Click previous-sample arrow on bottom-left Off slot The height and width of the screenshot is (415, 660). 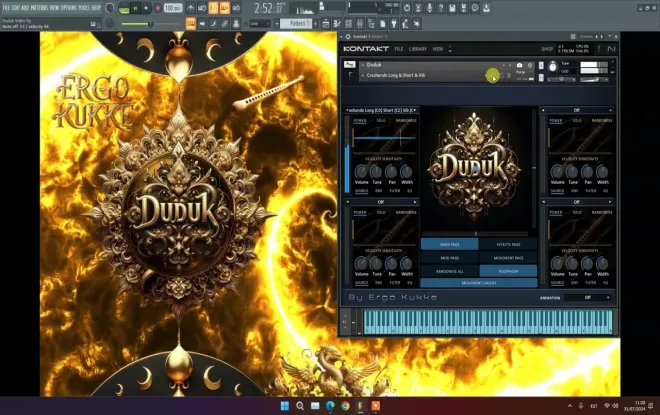[x=348, y=202]
